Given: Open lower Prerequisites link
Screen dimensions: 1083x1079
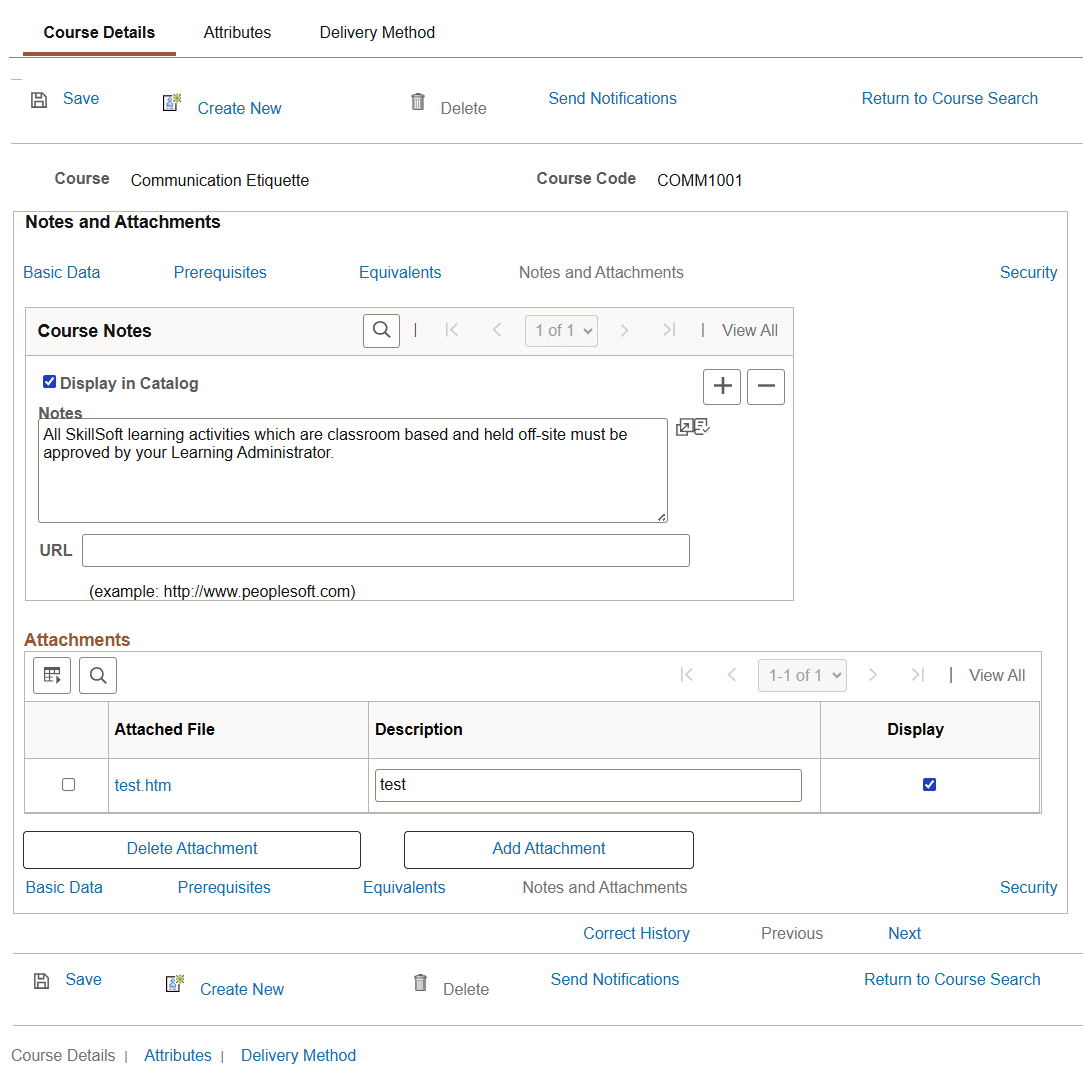Looking at the screenshot, I should pyautogui.click(x=224, y=888).
